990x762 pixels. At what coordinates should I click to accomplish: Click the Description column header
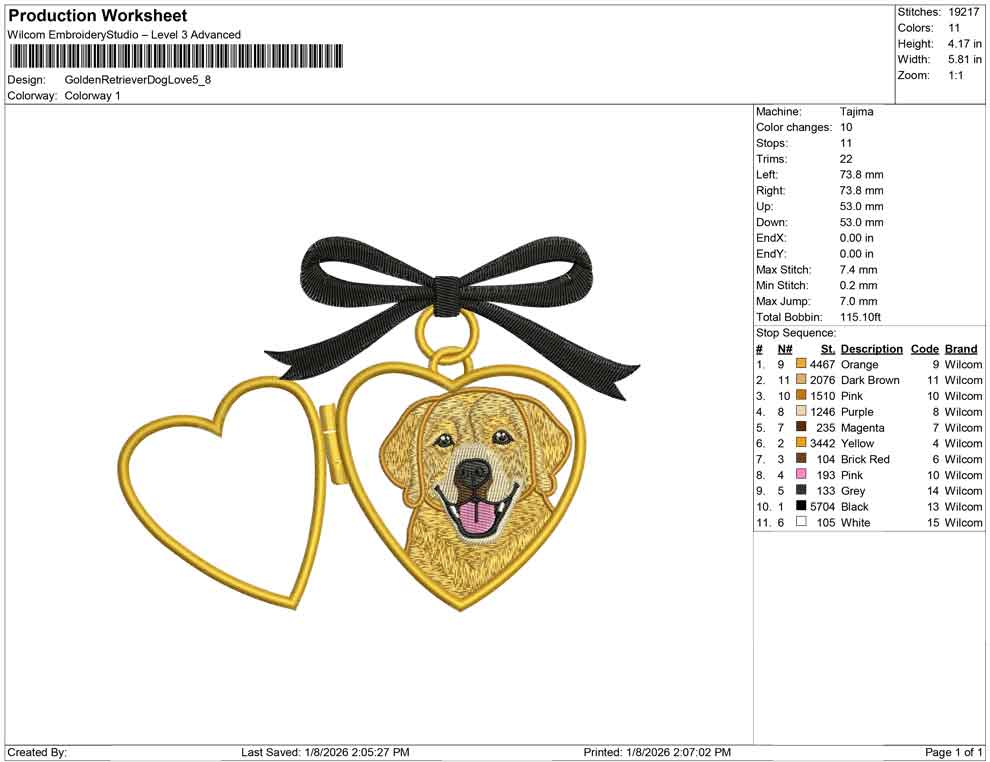coord(871,348)
